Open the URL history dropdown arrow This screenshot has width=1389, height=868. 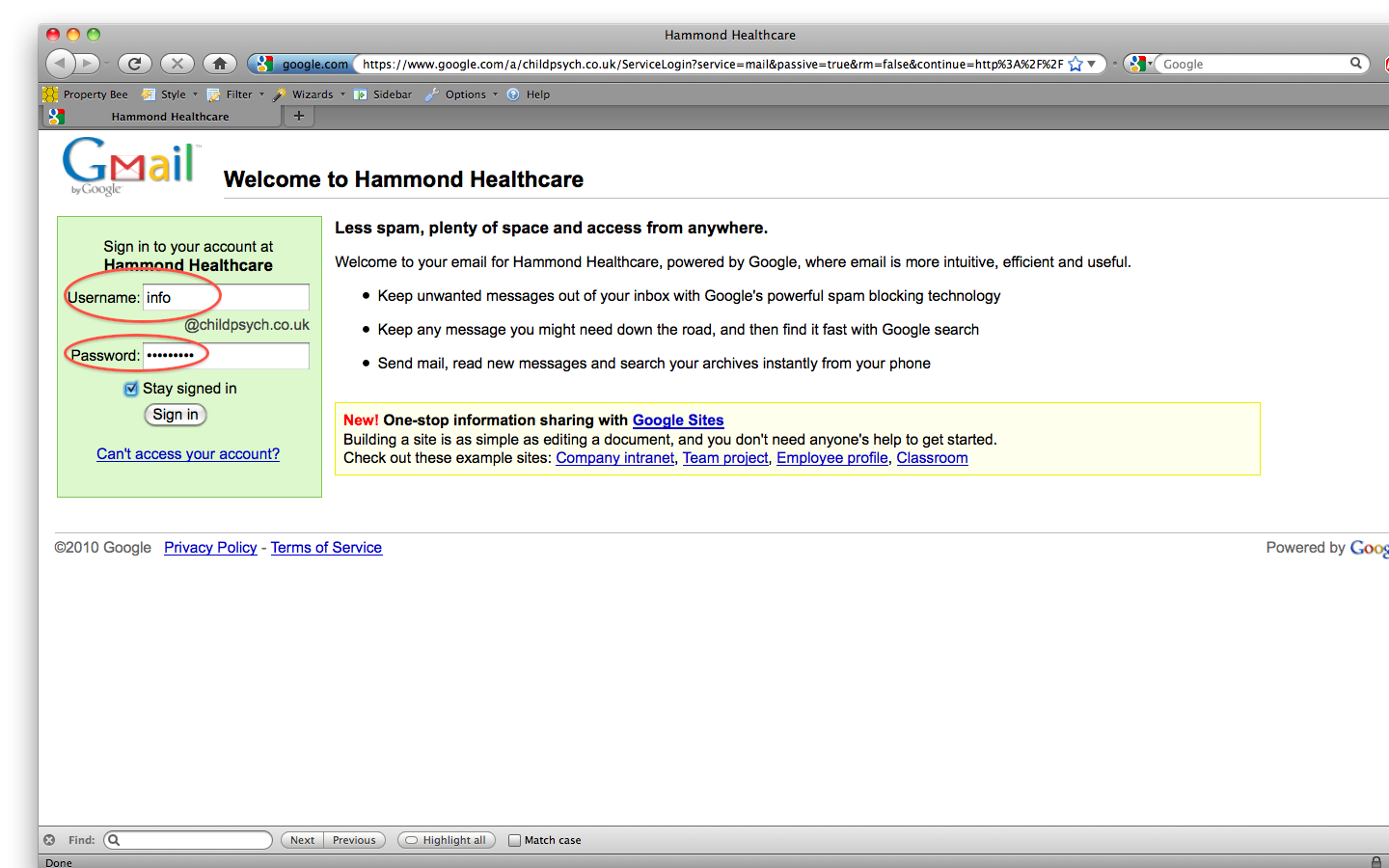1092,65
